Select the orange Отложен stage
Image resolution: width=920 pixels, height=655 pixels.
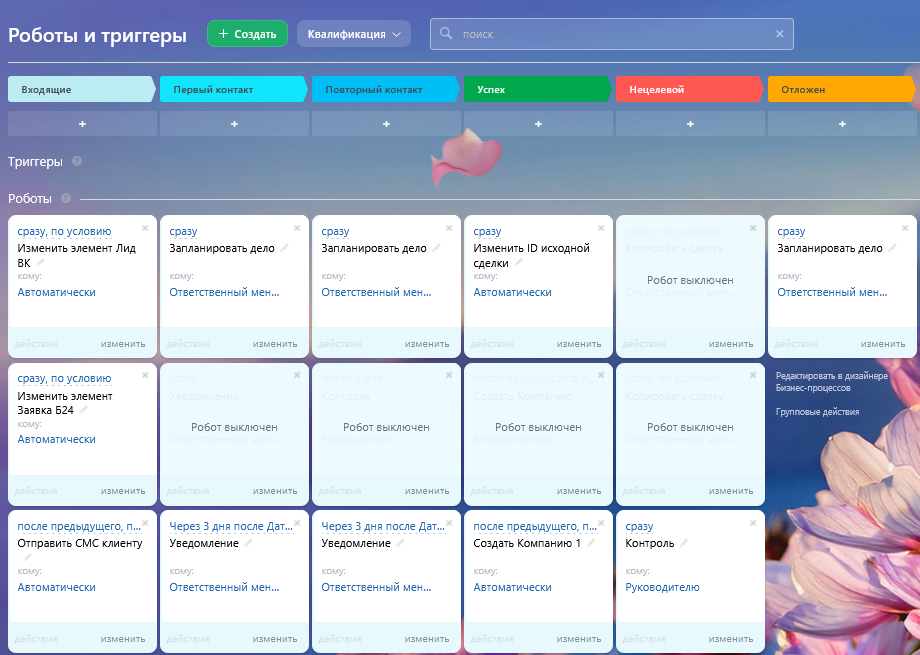coord(842,89)
